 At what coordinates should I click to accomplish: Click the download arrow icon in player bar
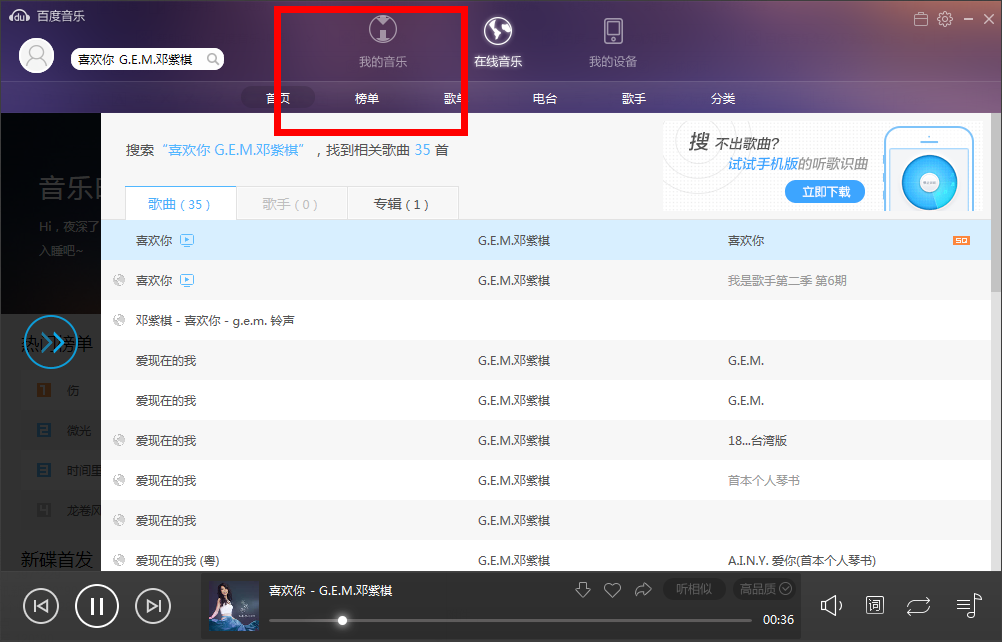(583, 589)
